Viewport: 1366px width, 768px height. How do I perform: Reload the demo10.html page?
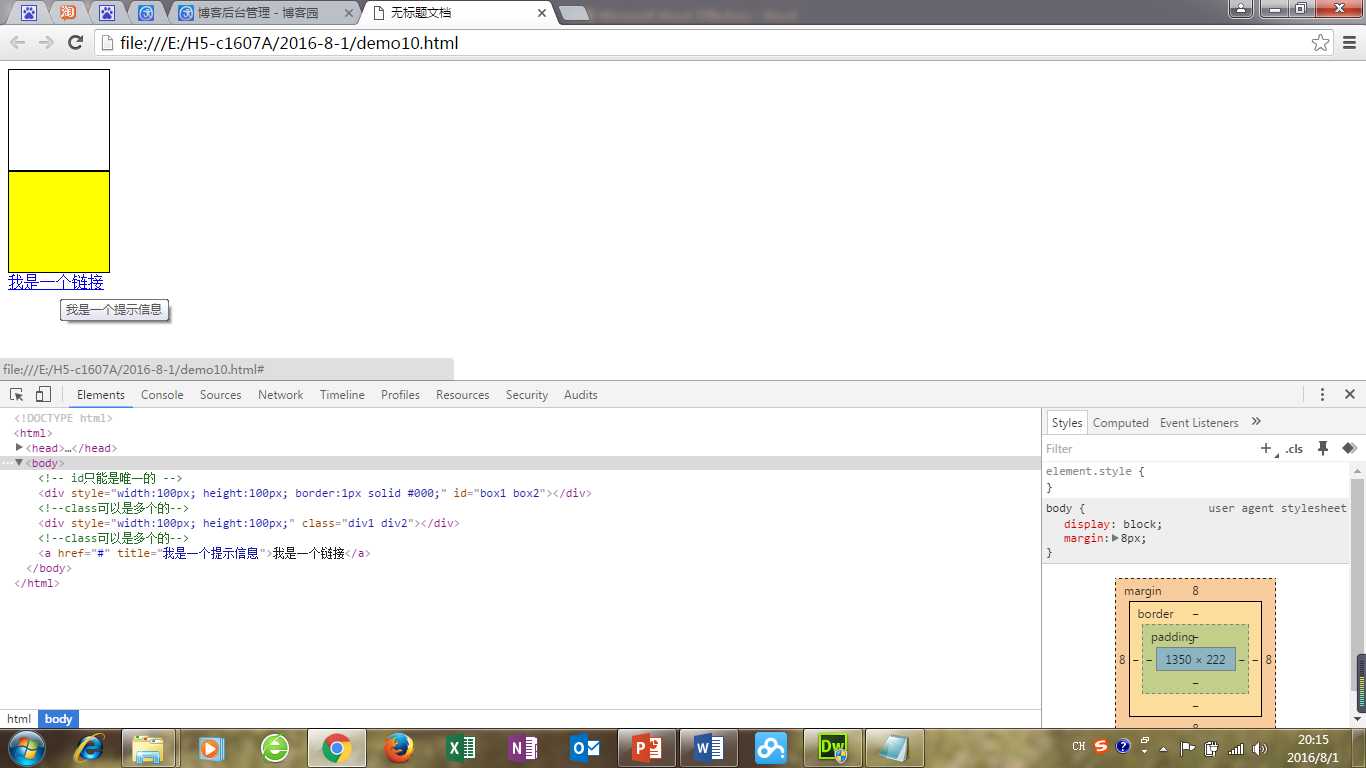pyautogui.click(x=75, y=42)
